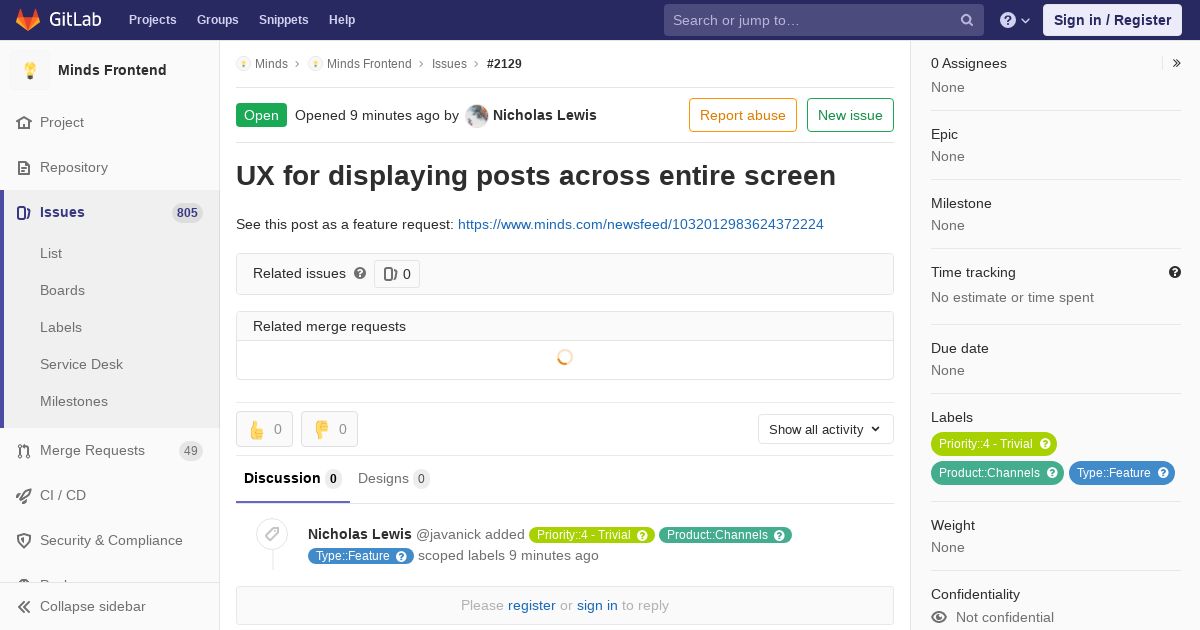Switch to the Discussion tab
Screen dimensions: 1200x630
point(293,478)
